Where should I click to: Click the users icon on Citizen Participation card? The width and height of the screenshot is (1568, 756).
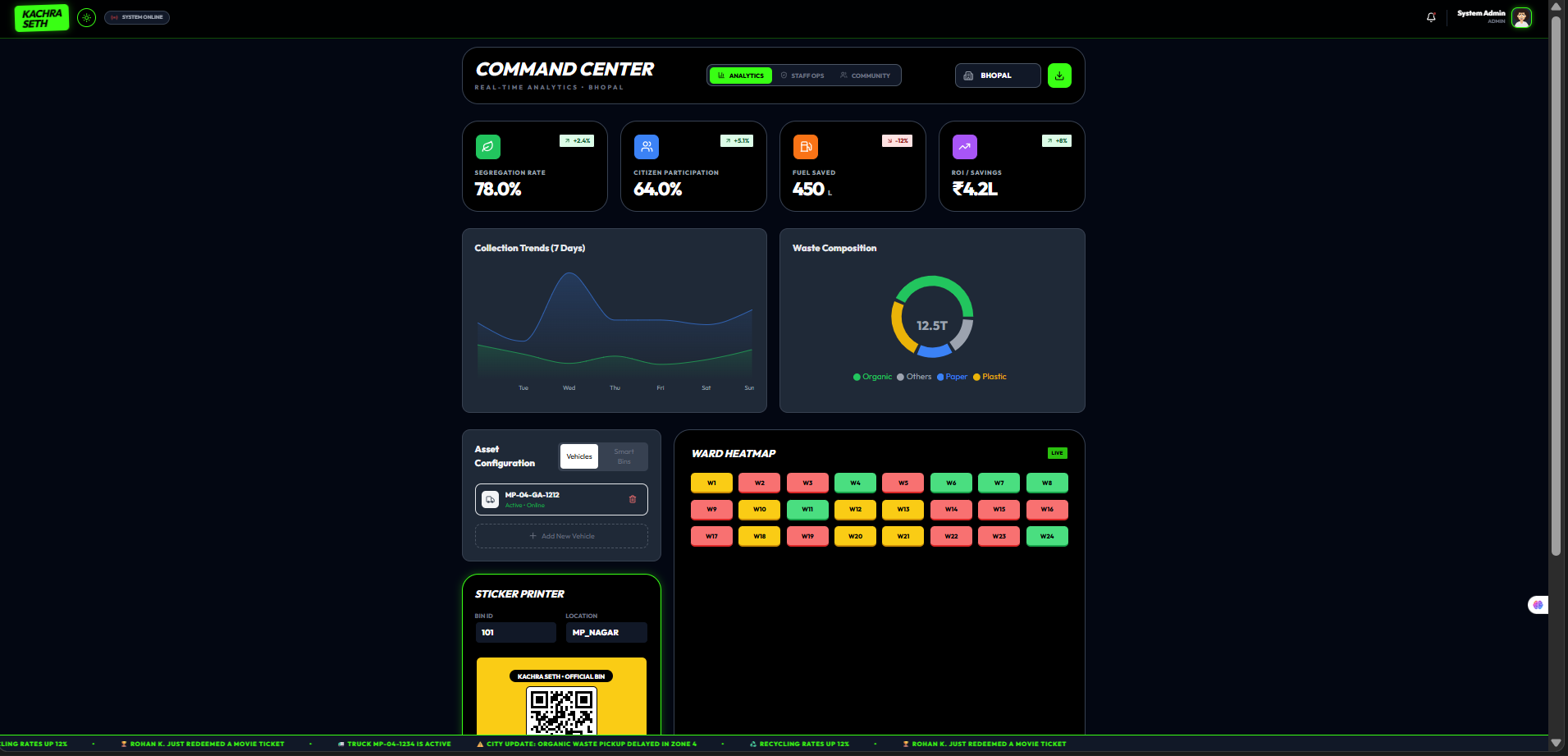pos(647,146)
